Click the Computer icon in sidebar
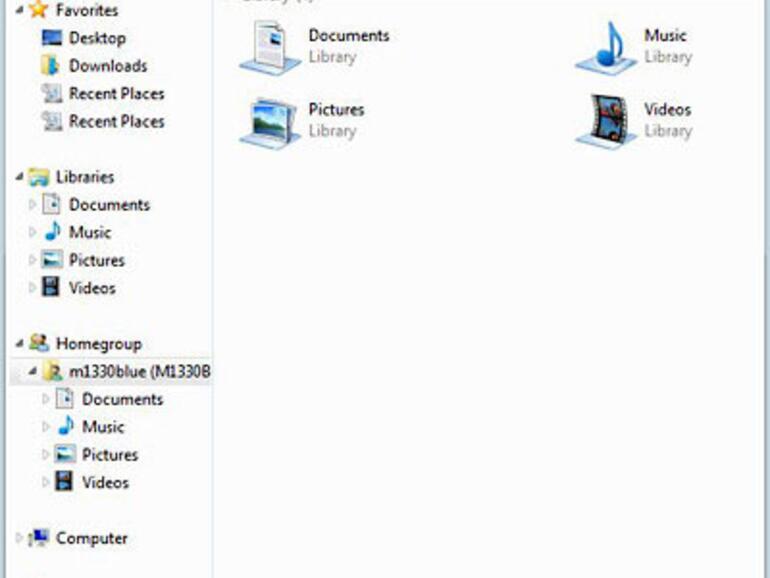 coord(39,538)
